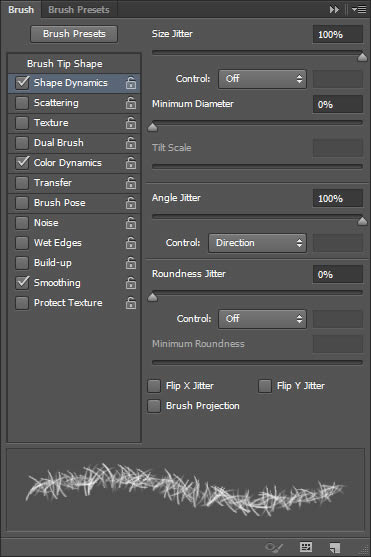Click the Roundness Jitter slider handle
Viewport: 371px width, 557px height.
click(x=152, y=297)
